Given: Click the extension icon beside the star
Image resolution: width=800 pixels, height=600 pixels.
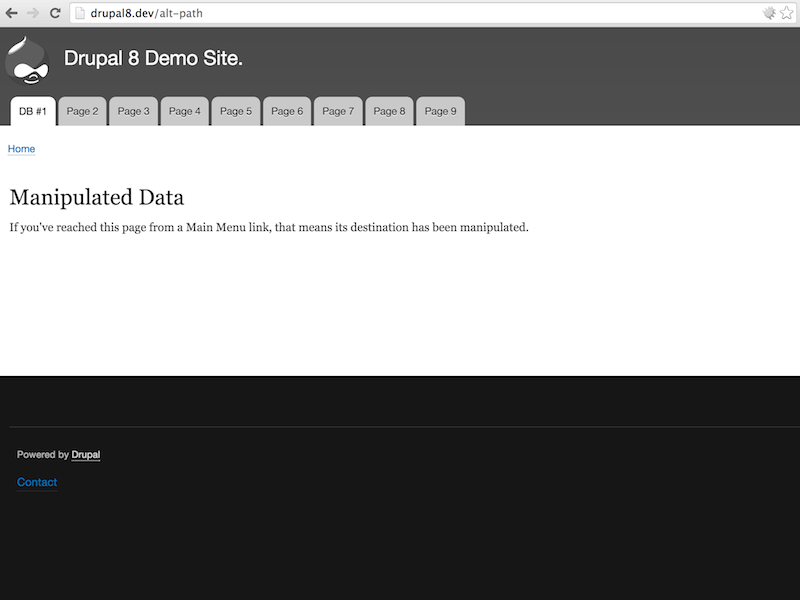Looking at the screenshot, I should (x=768, y=13).
